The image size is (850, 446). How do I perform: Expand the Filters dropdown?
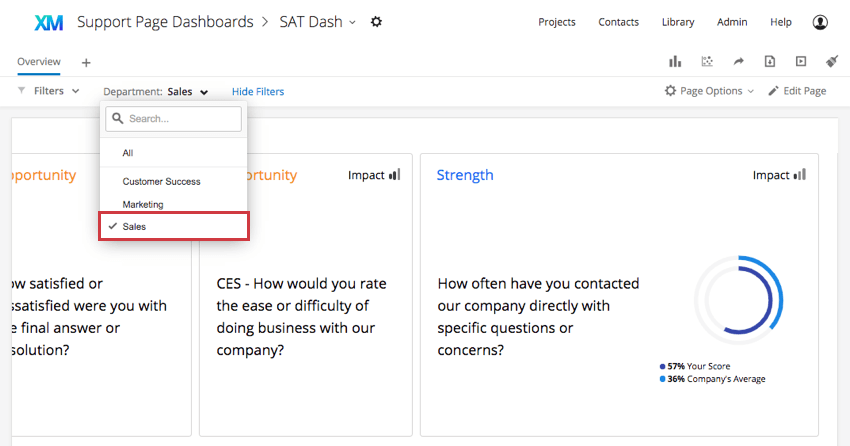pos(49,91)
